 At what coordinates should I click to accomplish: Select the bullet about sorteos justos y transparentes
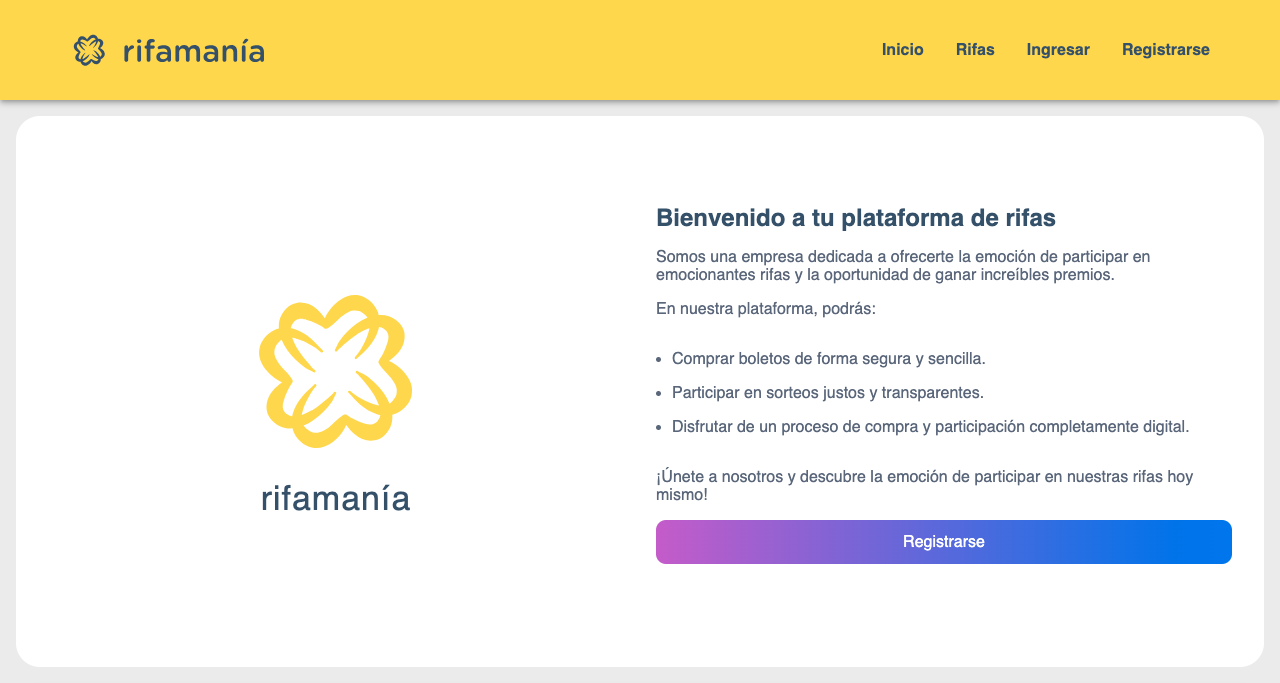828,393
